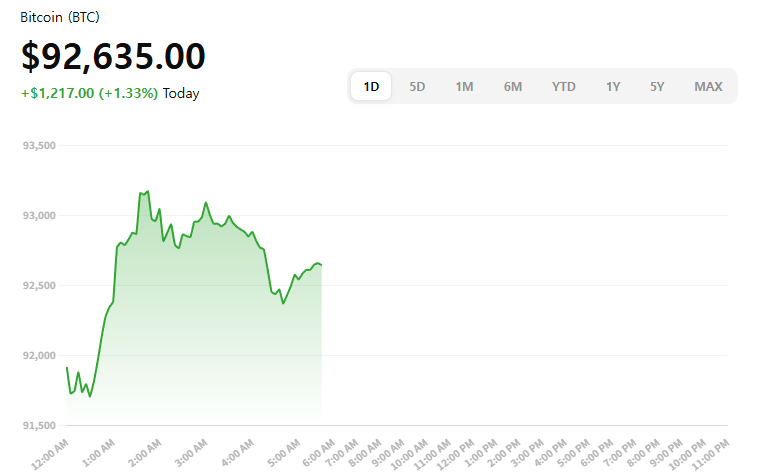Click the $92,635.00 price value
This screenshot has width=757, height=473.
(113, 57)
